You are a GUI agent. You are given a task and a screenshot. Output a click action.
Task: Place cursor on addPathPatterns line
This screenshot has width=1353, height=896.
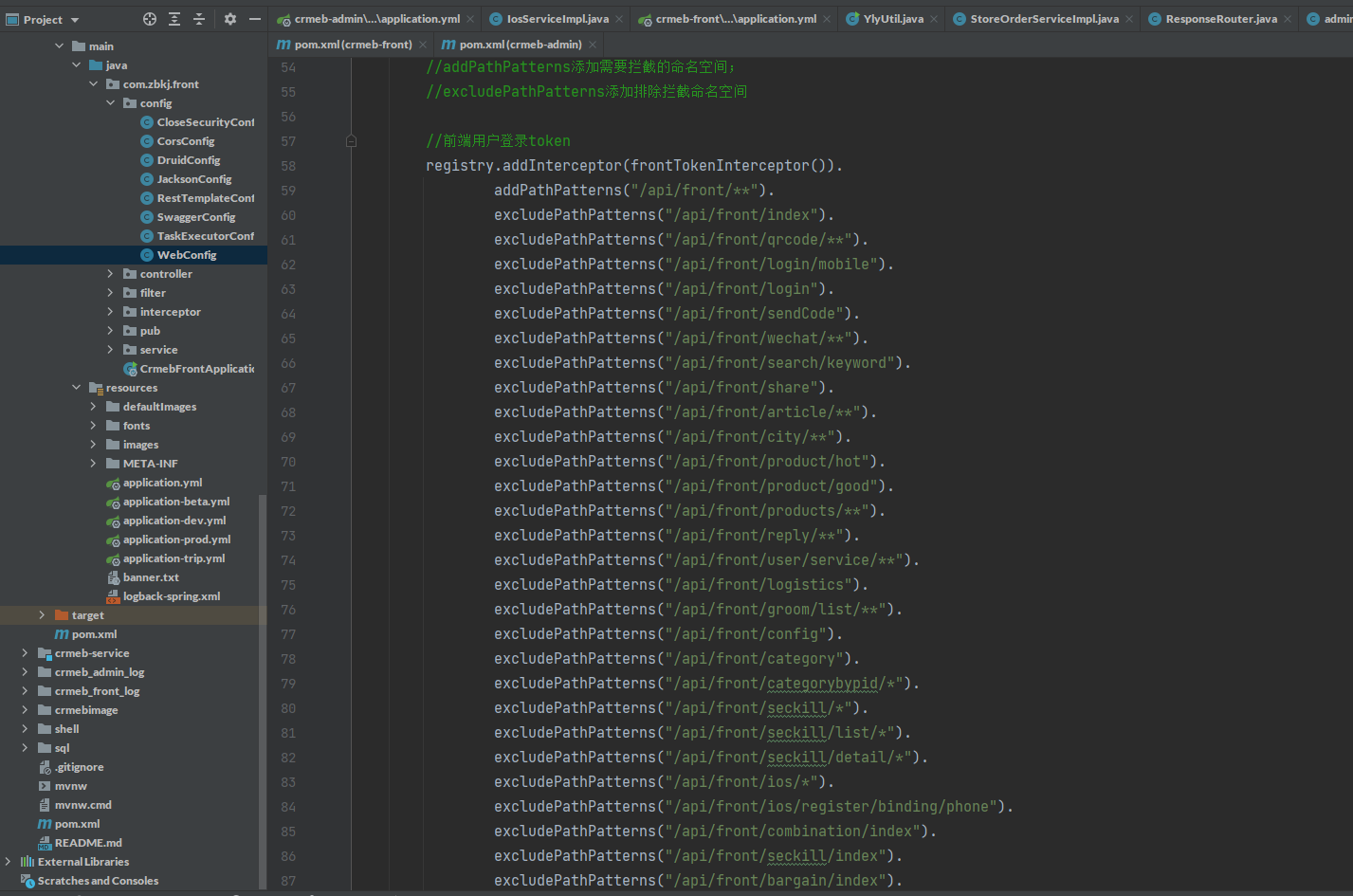pos(634,190)
